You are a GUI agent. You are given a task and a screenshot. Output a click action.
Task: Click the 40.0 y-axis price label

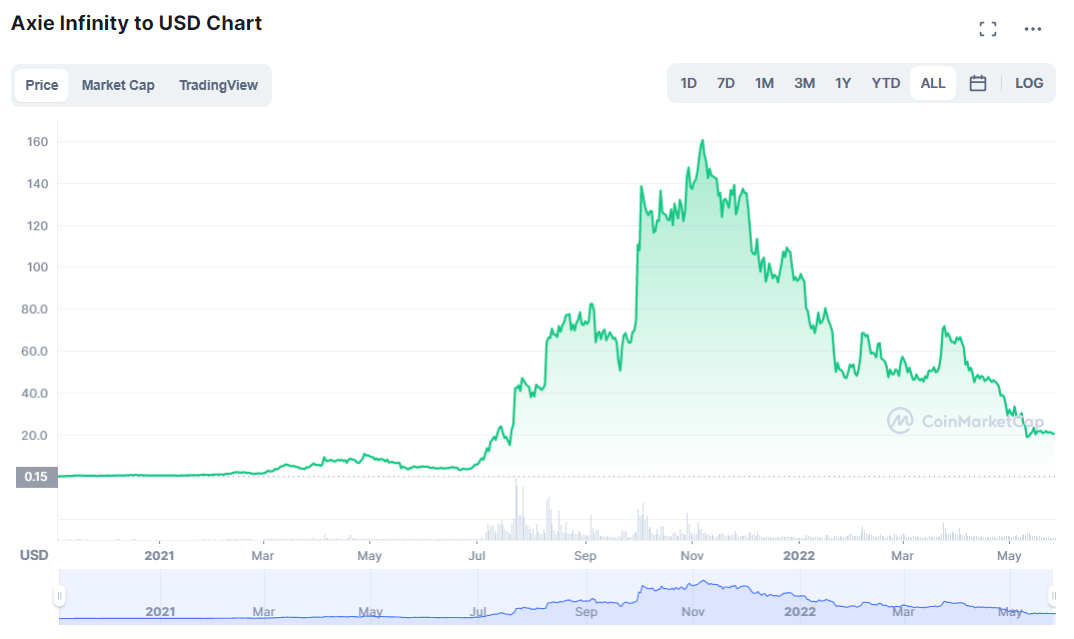coord(34,393)
